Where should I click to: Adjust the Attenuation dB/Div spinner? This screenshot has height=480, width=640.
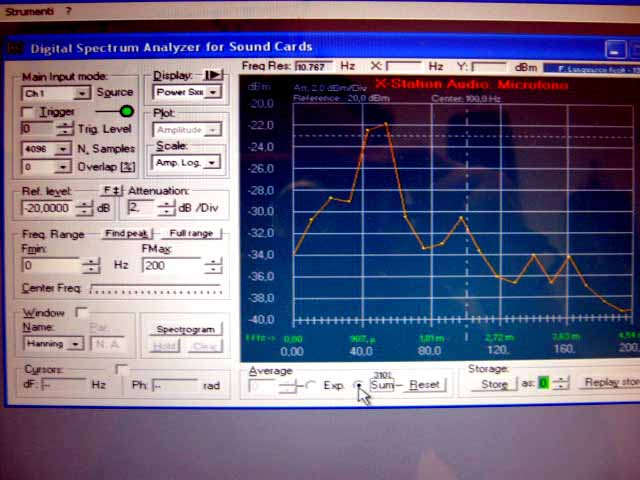point(162,208)
